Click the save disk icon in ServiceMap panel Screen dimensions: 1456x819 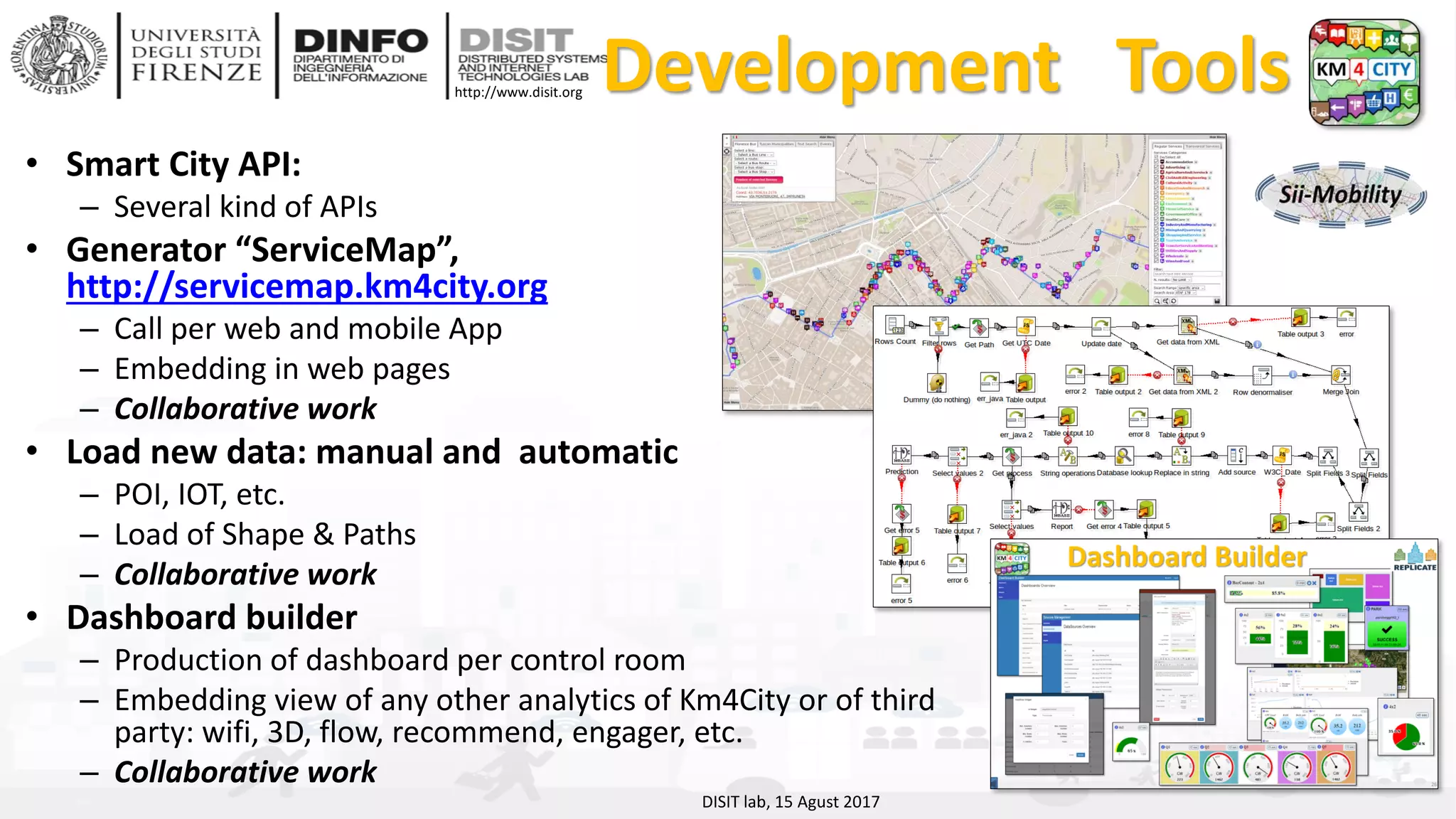1217,301
